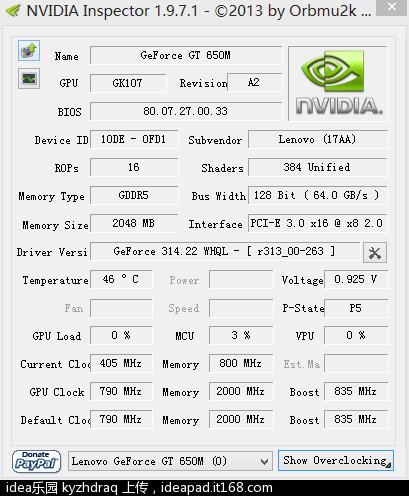
Task: Click the Revision field A2
Action: (x=255, y=82)
